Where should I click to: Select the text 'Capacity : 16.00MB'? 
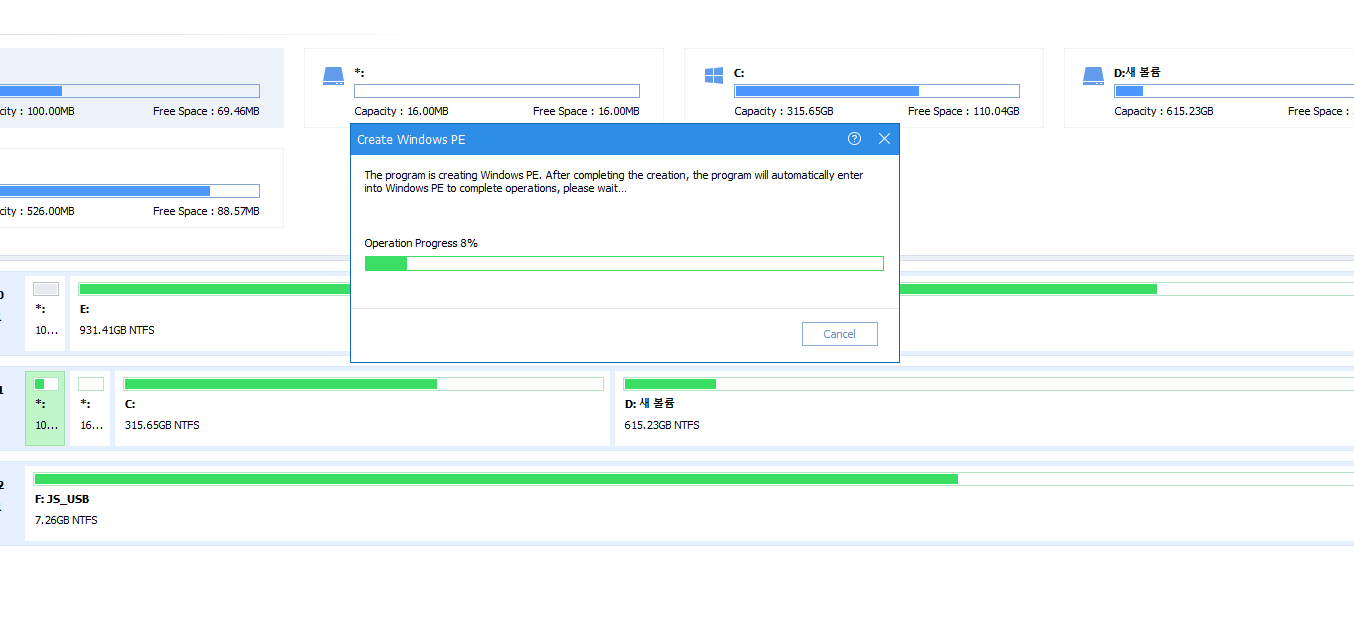(401, 111)
